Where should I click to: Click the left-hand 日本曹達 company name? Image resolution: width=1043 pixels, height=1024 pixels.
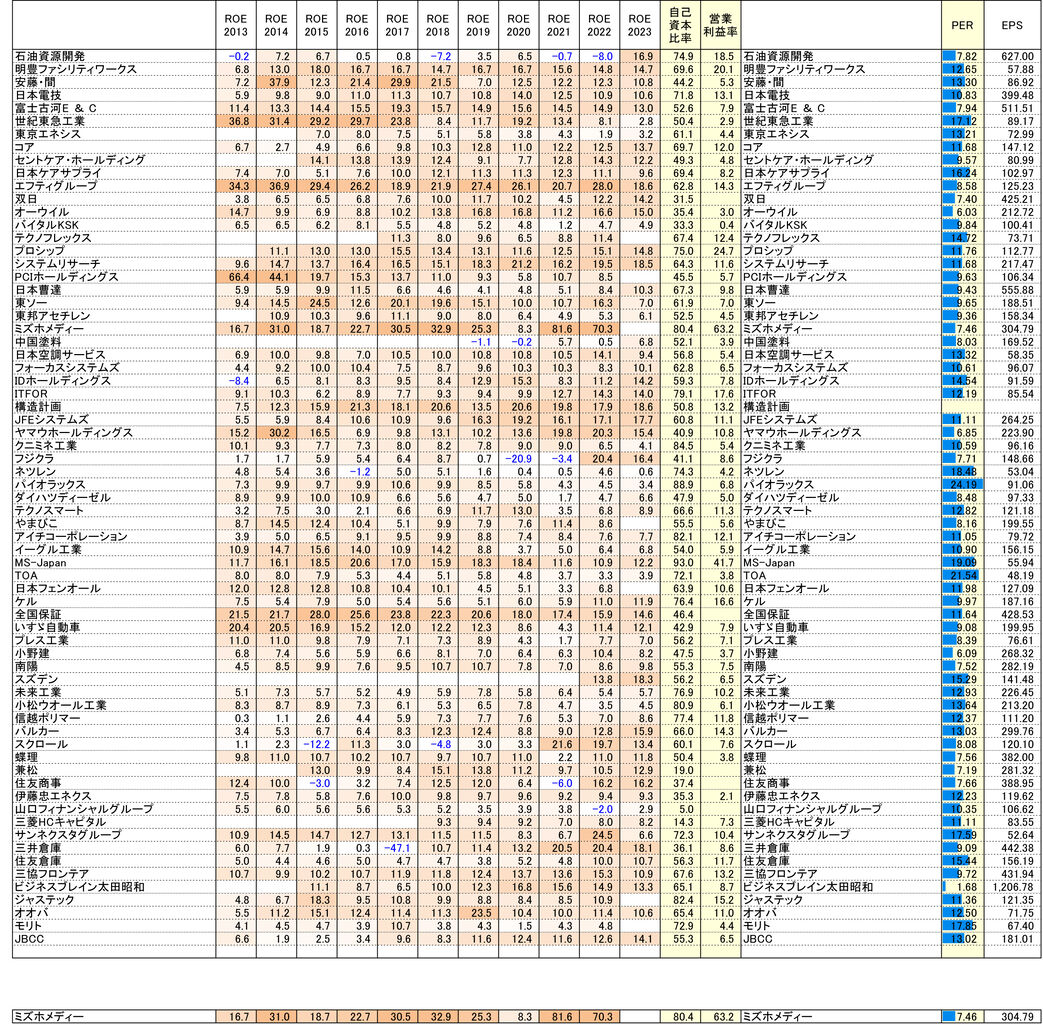pos(38,290)
